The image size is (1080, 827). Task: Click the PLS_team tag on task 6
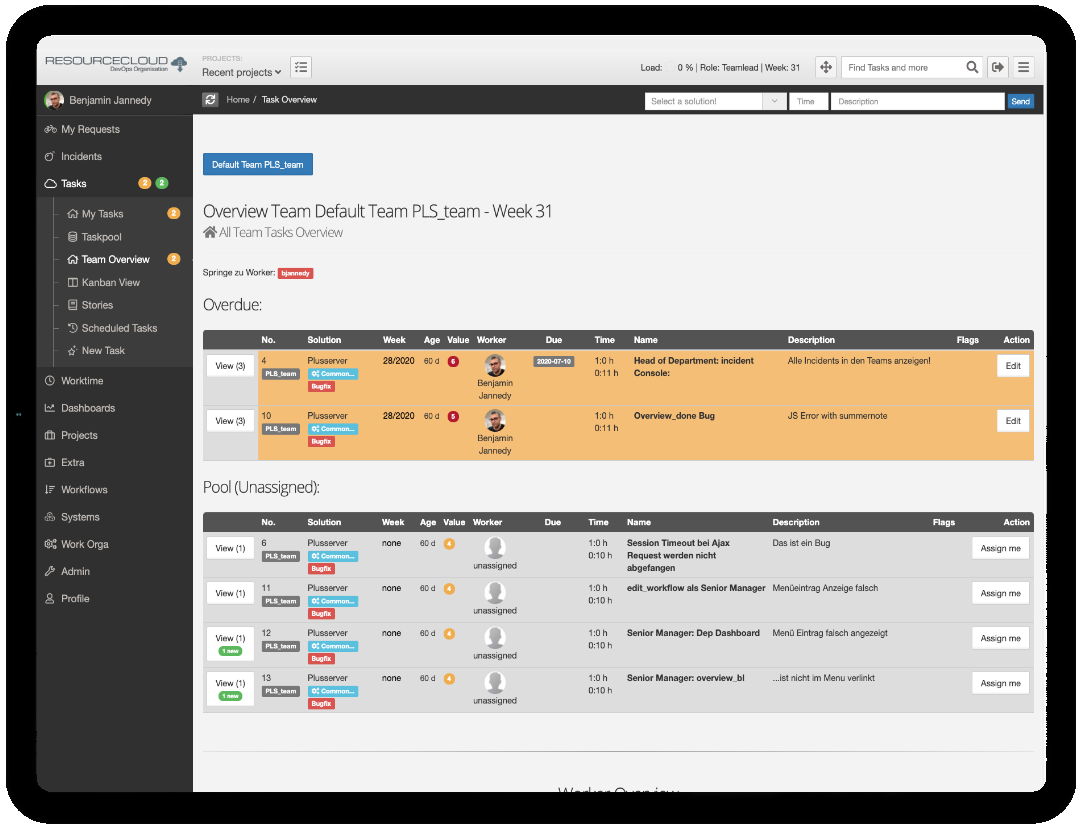tap(281, 556)
